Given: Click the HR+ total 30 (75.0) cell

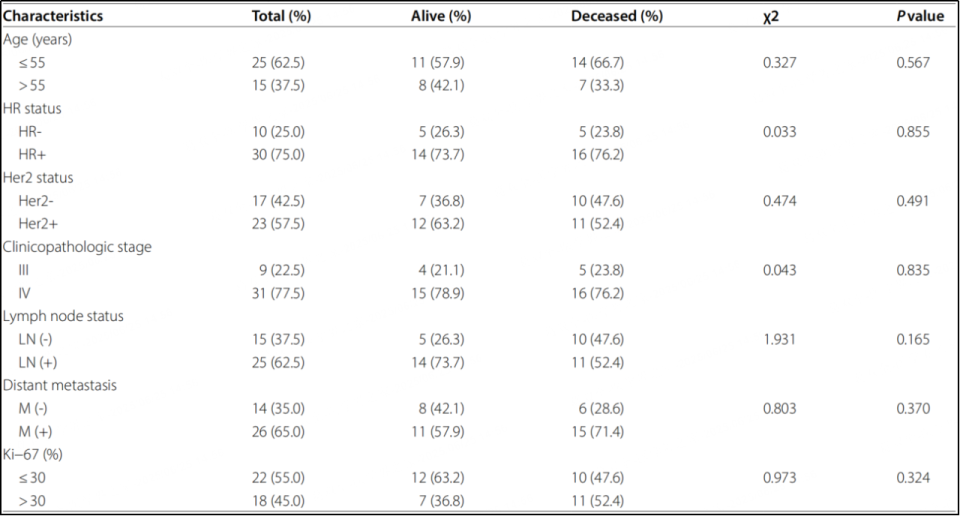Looking at the screenshot, I should (x=277, y=154).
